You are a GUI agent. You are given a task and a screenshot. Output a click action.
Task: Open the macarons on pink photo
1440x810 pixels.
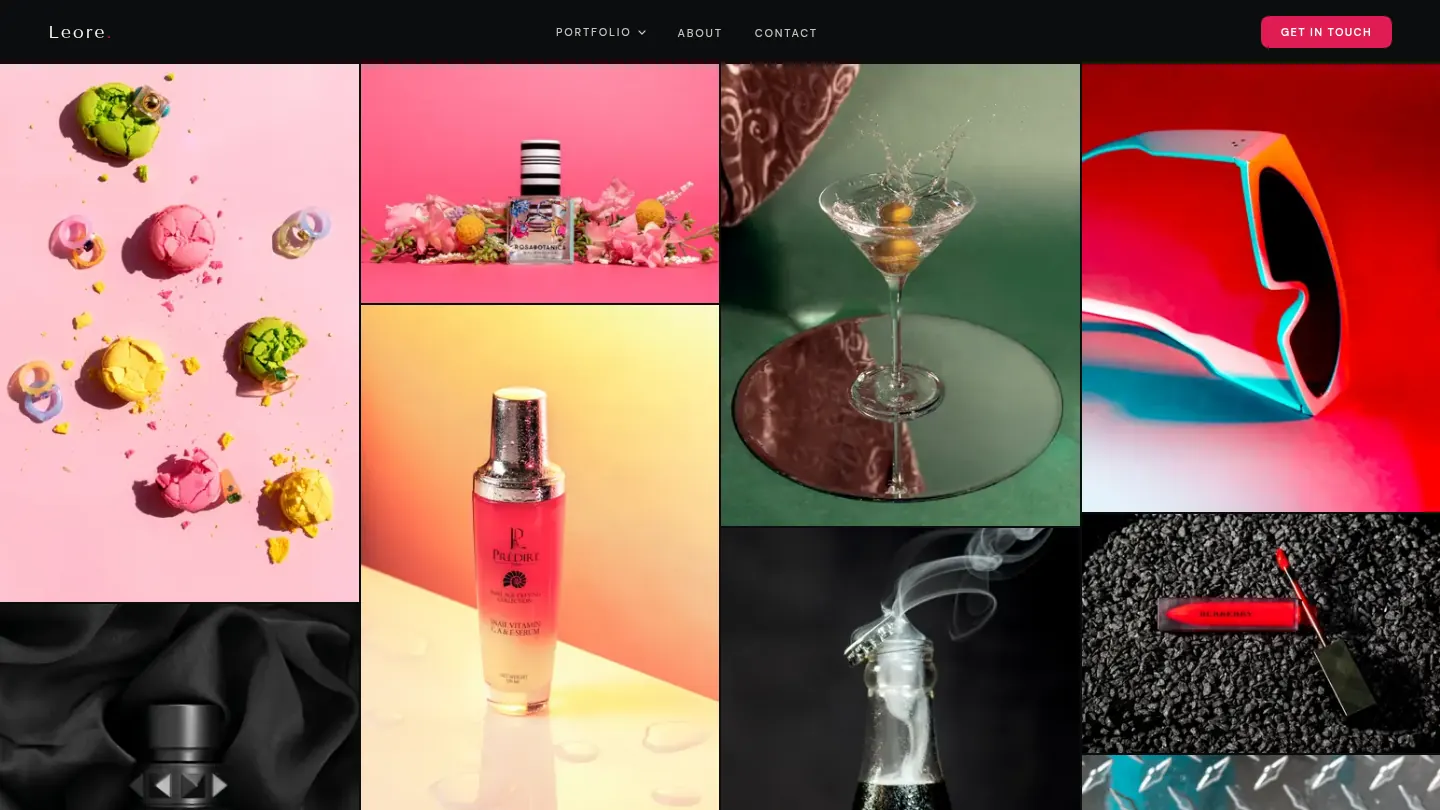179,333
